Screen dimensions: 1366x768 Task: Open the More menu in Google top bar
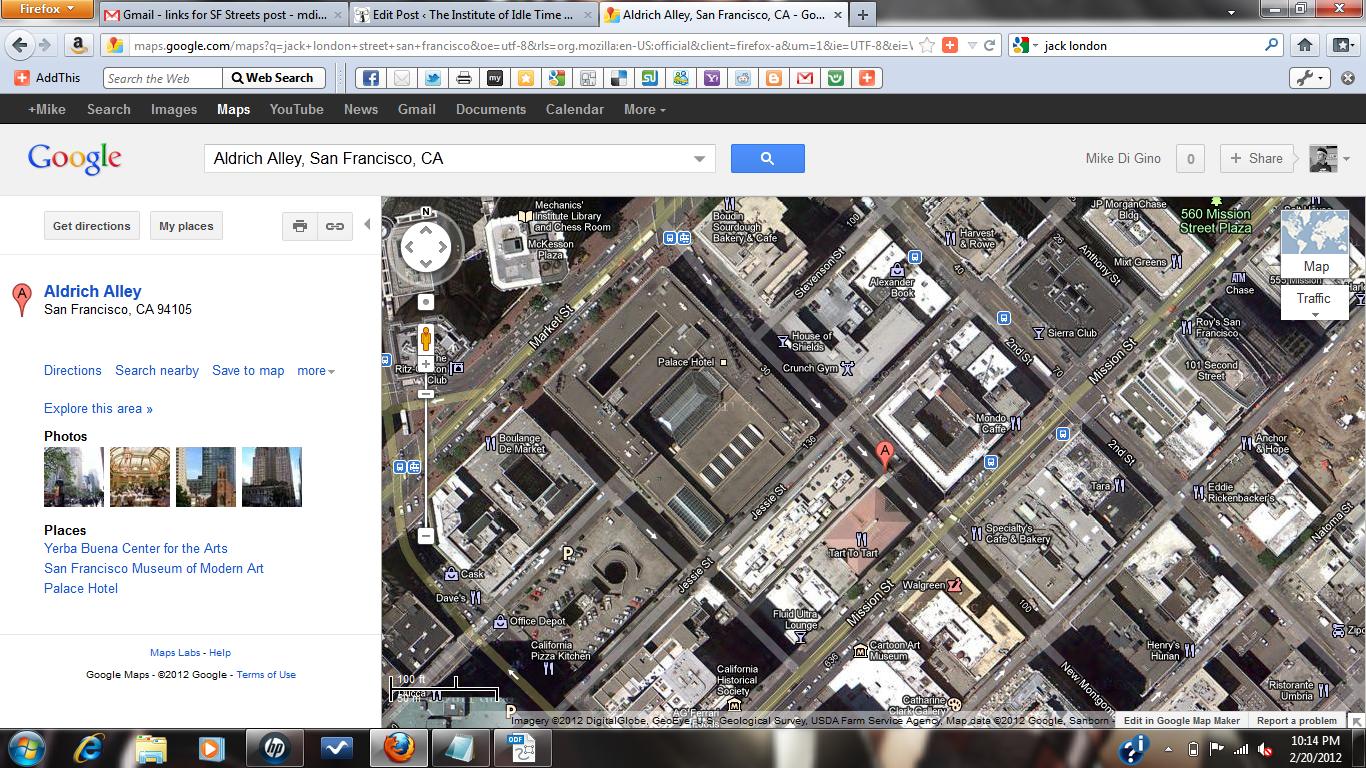pyautogui.click(x=644, y=109)
